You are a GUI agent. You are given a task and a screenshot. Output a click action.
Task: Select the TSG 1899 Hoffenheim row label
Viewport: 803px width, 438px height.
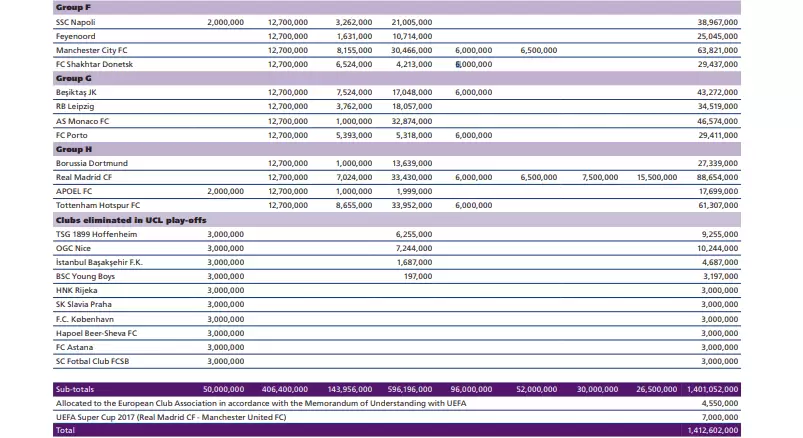coord(96,233)
